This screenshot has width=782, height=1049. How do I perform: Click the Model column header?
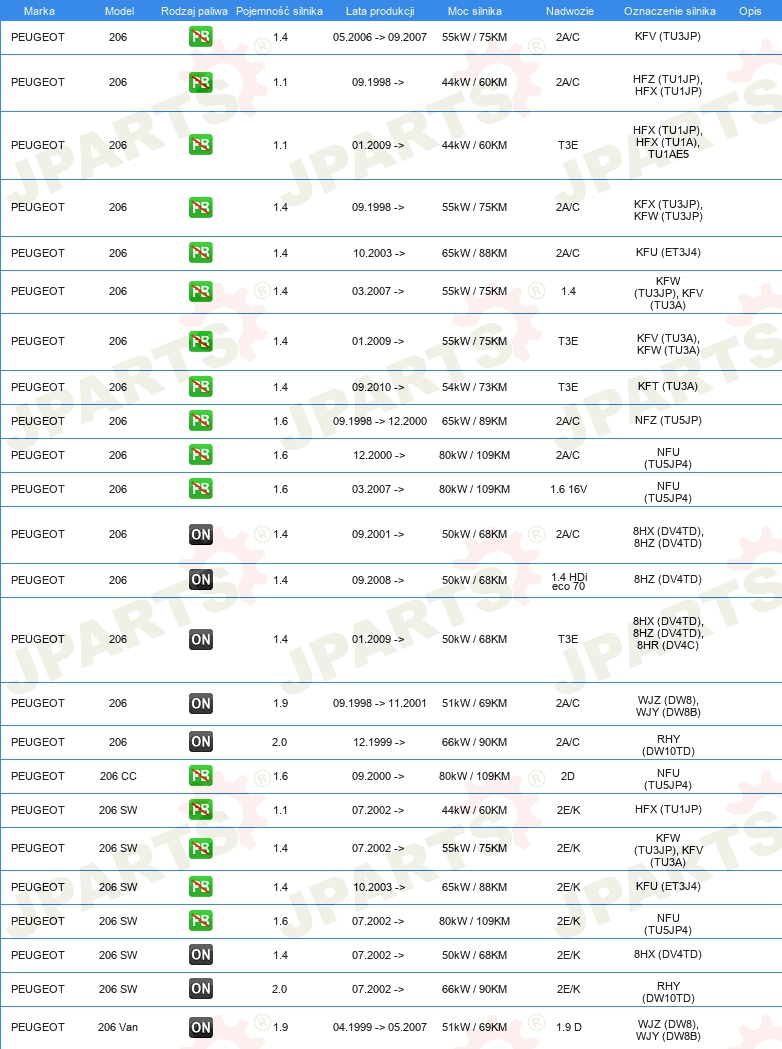coord(119,11)
